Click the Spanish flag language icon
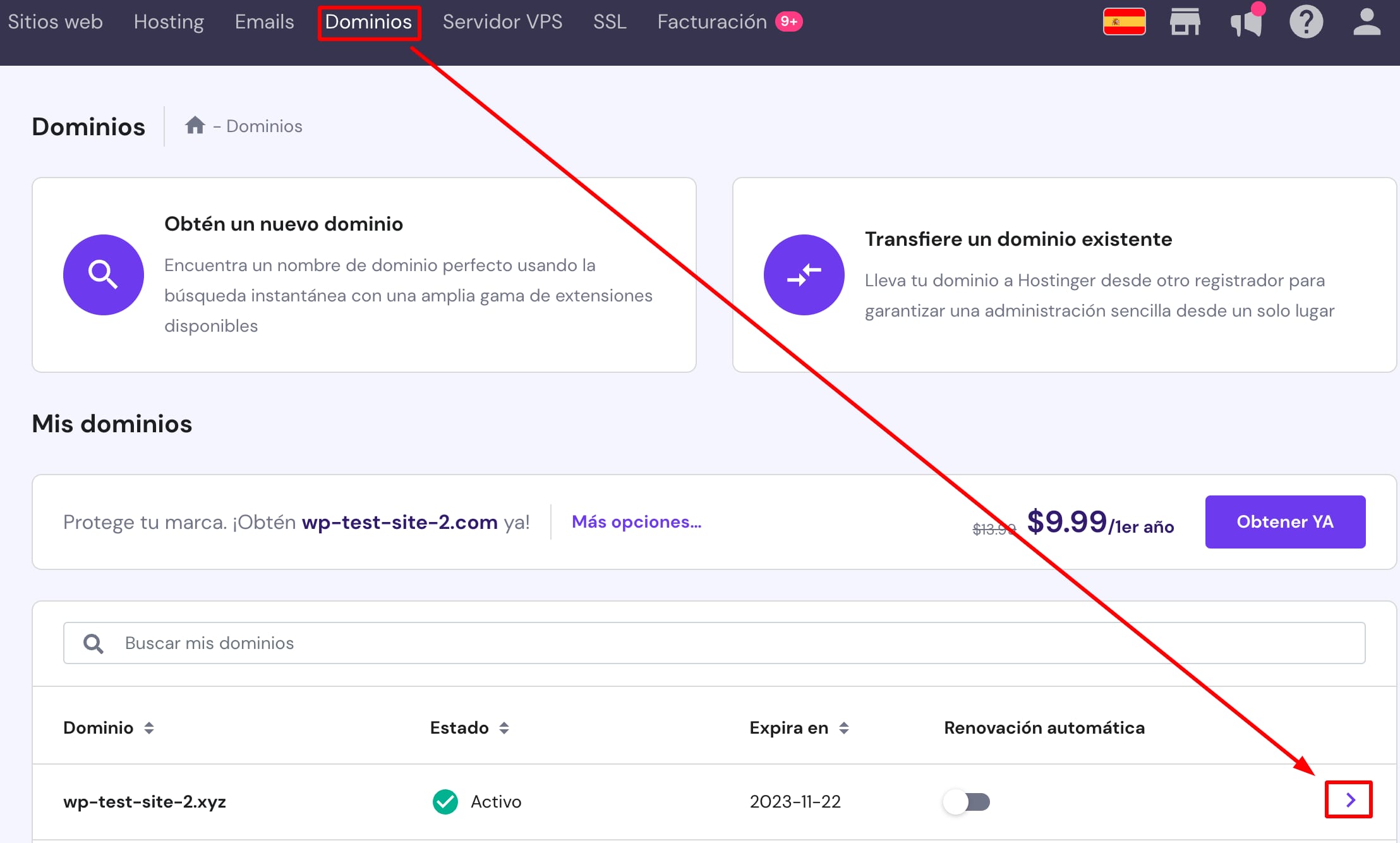This screenshot has height=843, width=1400. [1124, 22]
